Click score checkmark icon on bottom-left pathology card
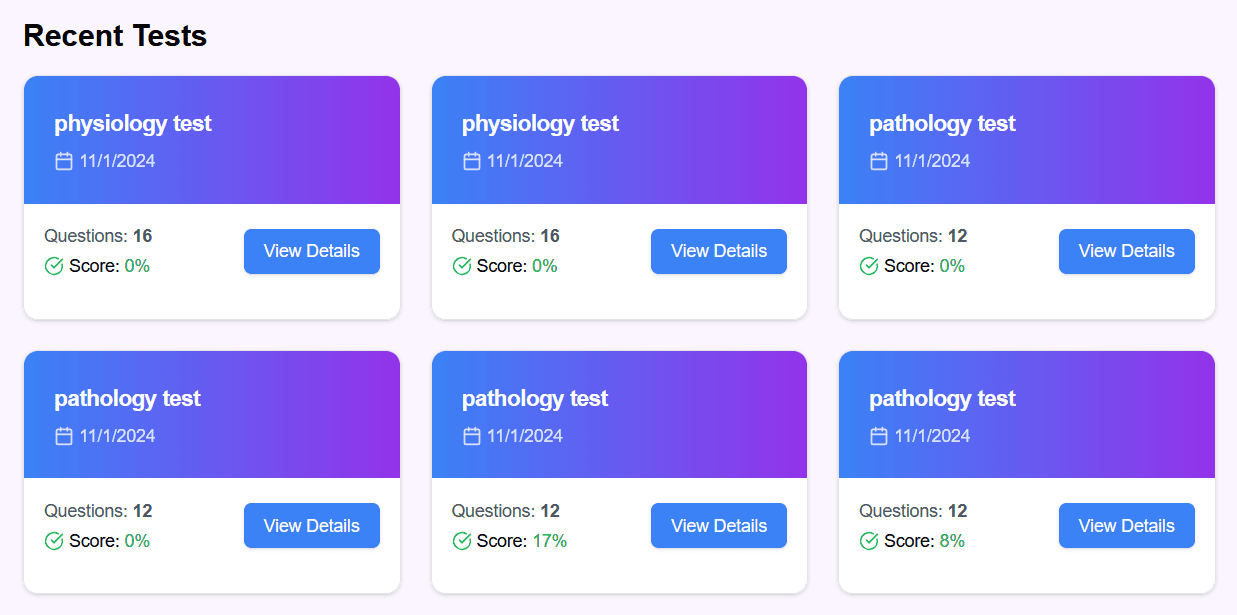This screenshot has width=1237, height=615. coord(54,541)
